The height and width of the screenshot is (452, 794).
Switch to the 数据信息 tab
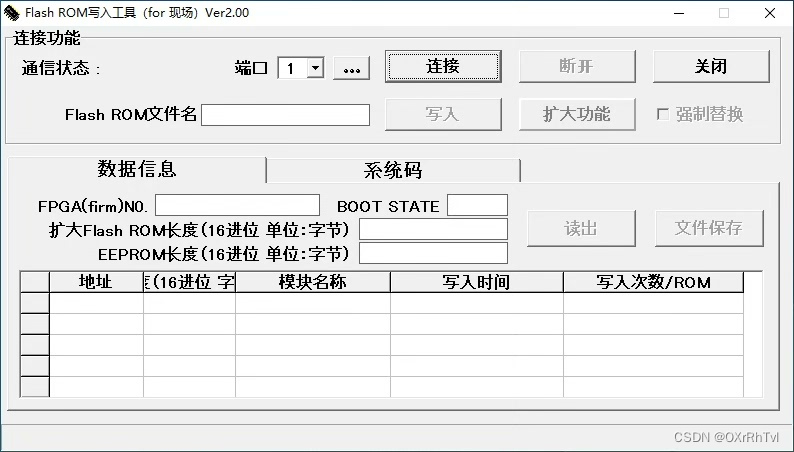tap(137, 169)
